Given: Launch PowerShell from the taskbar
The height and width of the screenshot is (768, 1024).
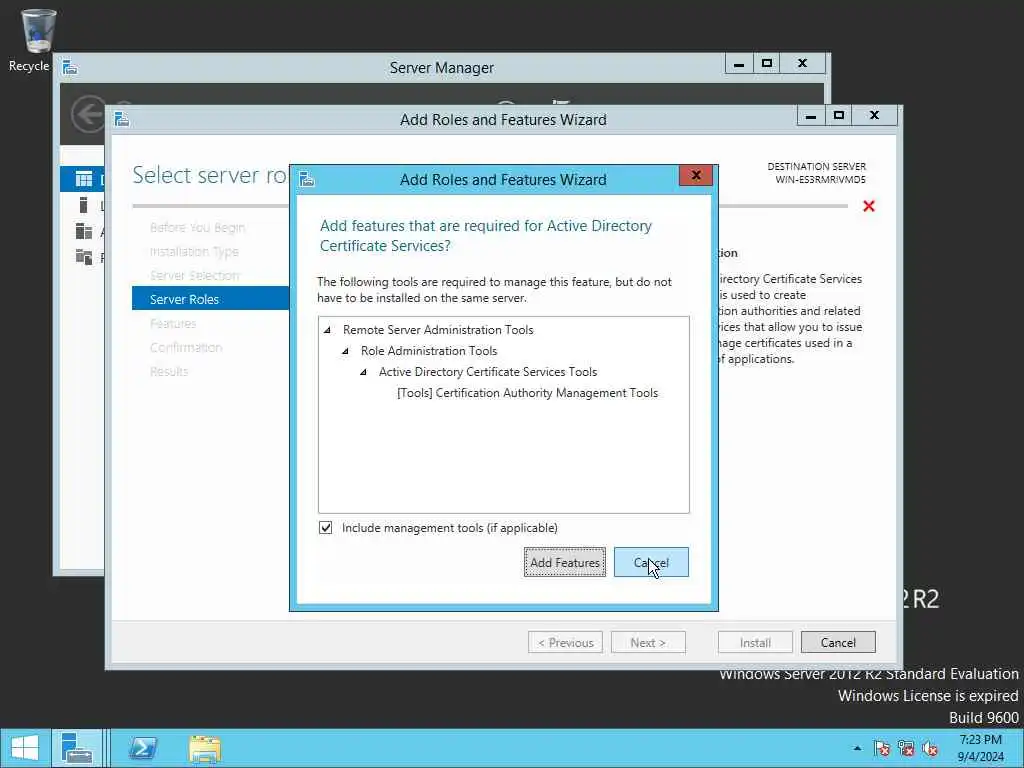Looking at the screenshot, I should 142,748.
